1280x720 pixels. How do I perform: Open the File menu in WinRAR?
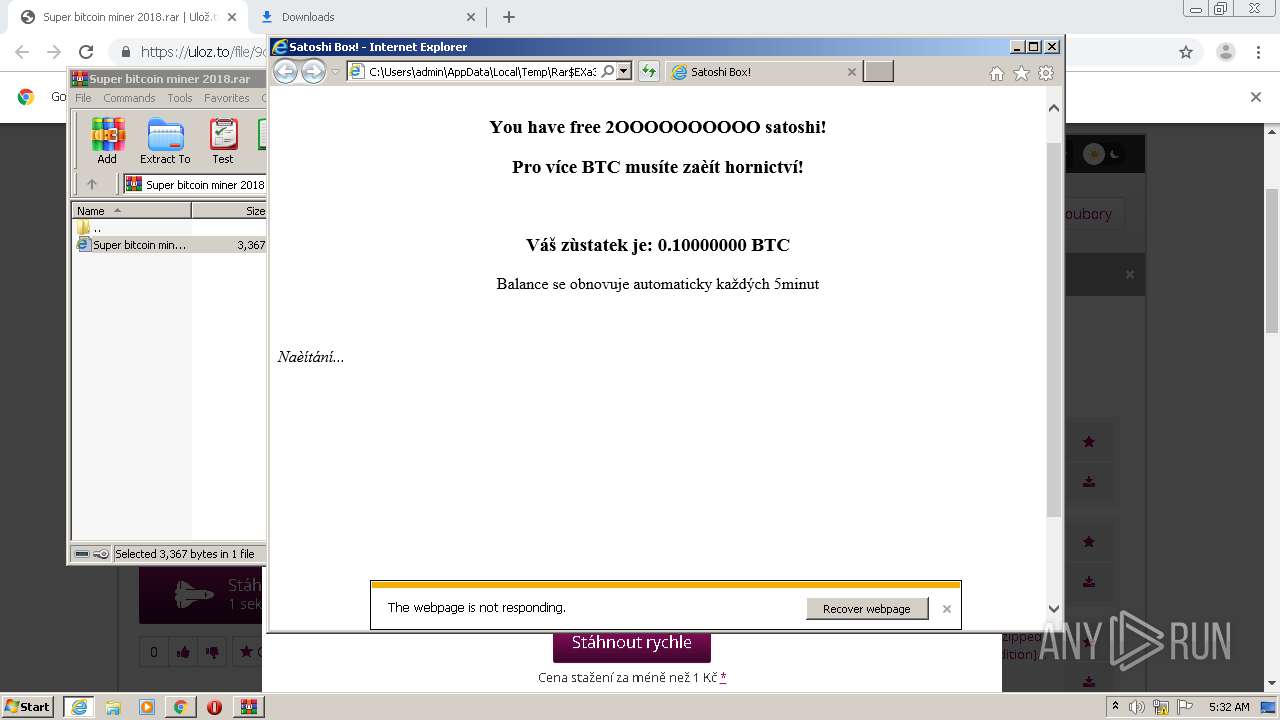point(83,98)
